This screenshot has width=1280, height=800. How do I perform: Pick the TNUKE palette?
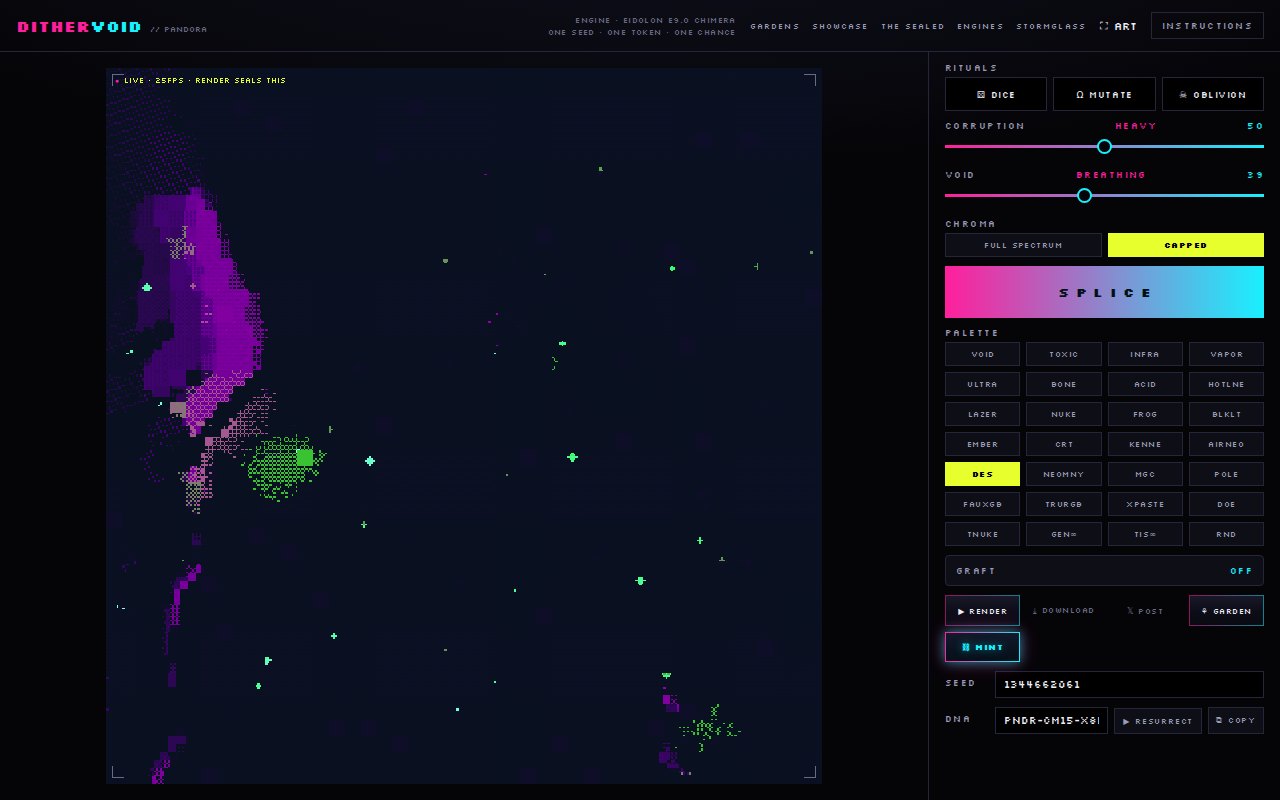(x=982, y=534)
